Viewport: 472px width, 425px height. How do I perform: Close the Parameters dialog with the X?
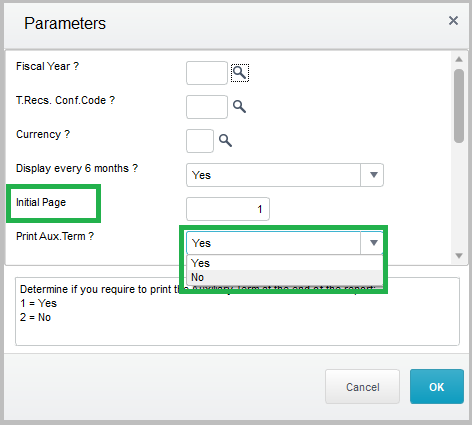point(453,21)
